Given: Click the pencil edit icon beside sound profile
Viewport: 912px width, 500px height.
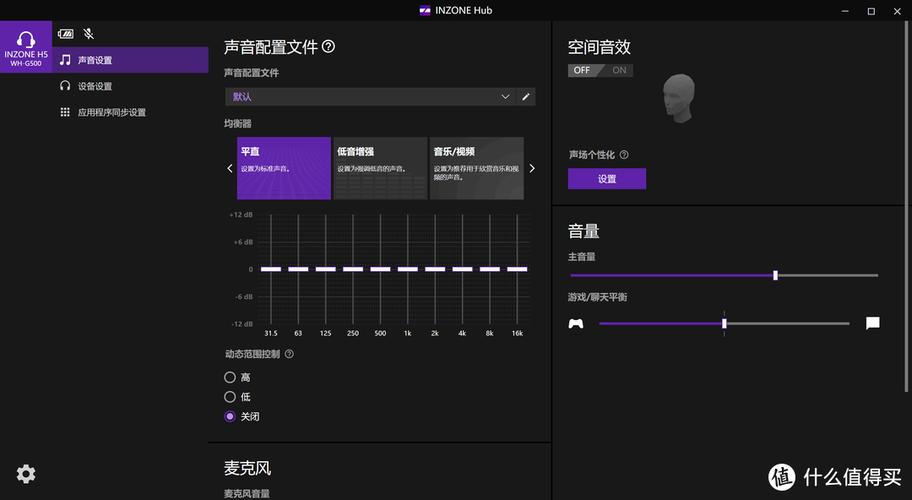Looking at the screenshot, I should point(526,97).
